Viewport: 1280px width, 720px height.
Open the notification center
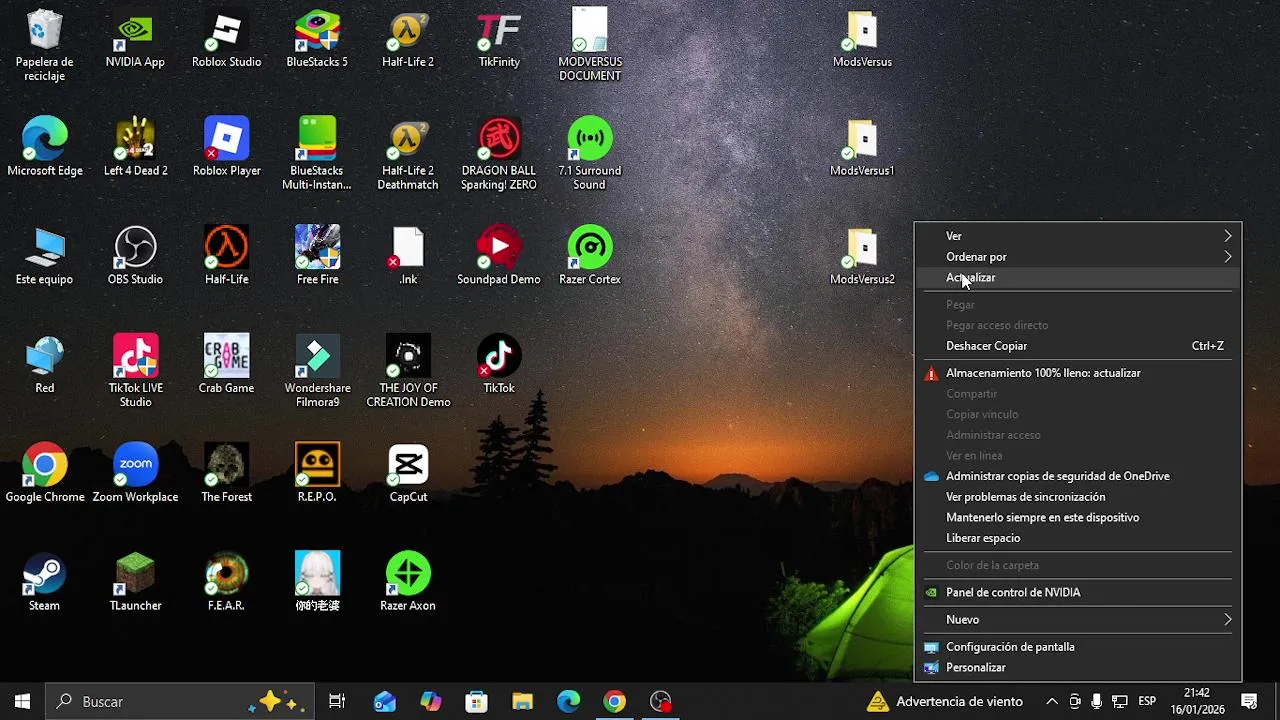(x=1249, y=702)
